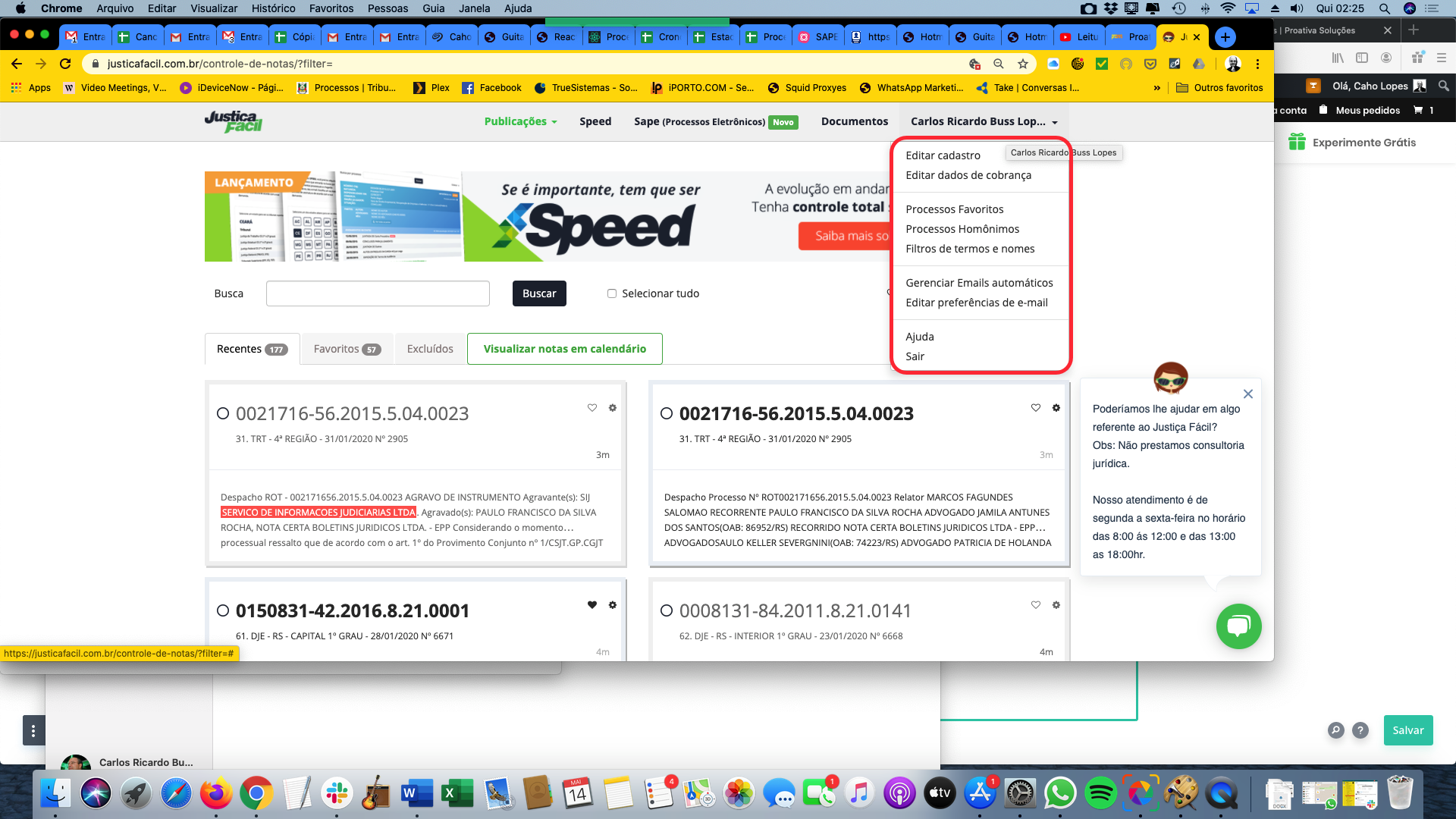Select radio for left card 0021716-56.2015.5.04.0023
The image size is (1456, 819).
click(x=223, y=413)
